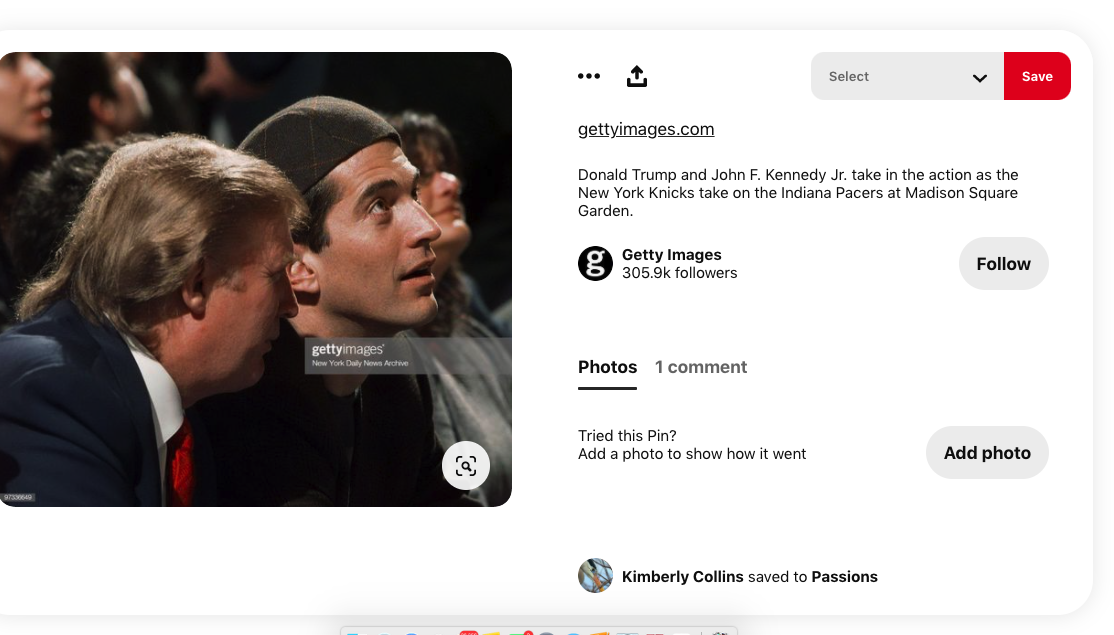The image size is (1114, 635).
Task: Click the share/upload arrow icon
Action: tap(637, 76)
